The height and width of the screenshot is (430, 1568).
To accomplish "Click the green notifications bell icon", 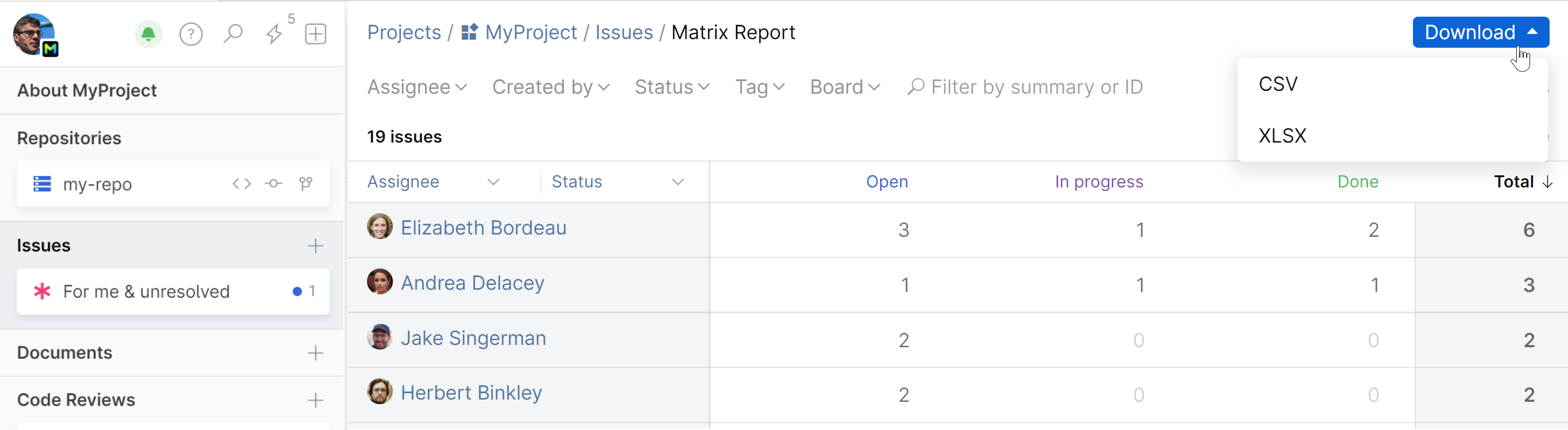I will click(148, 34).
